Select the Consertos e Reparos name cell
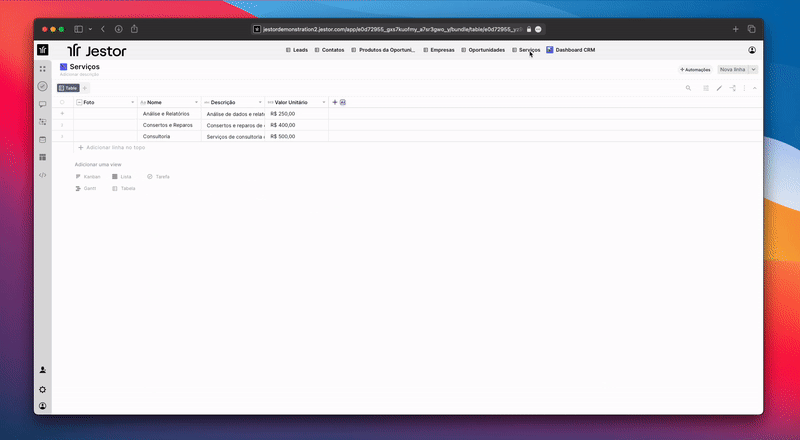The width and height of the screenshot is (800, 440). coord(169,125)
